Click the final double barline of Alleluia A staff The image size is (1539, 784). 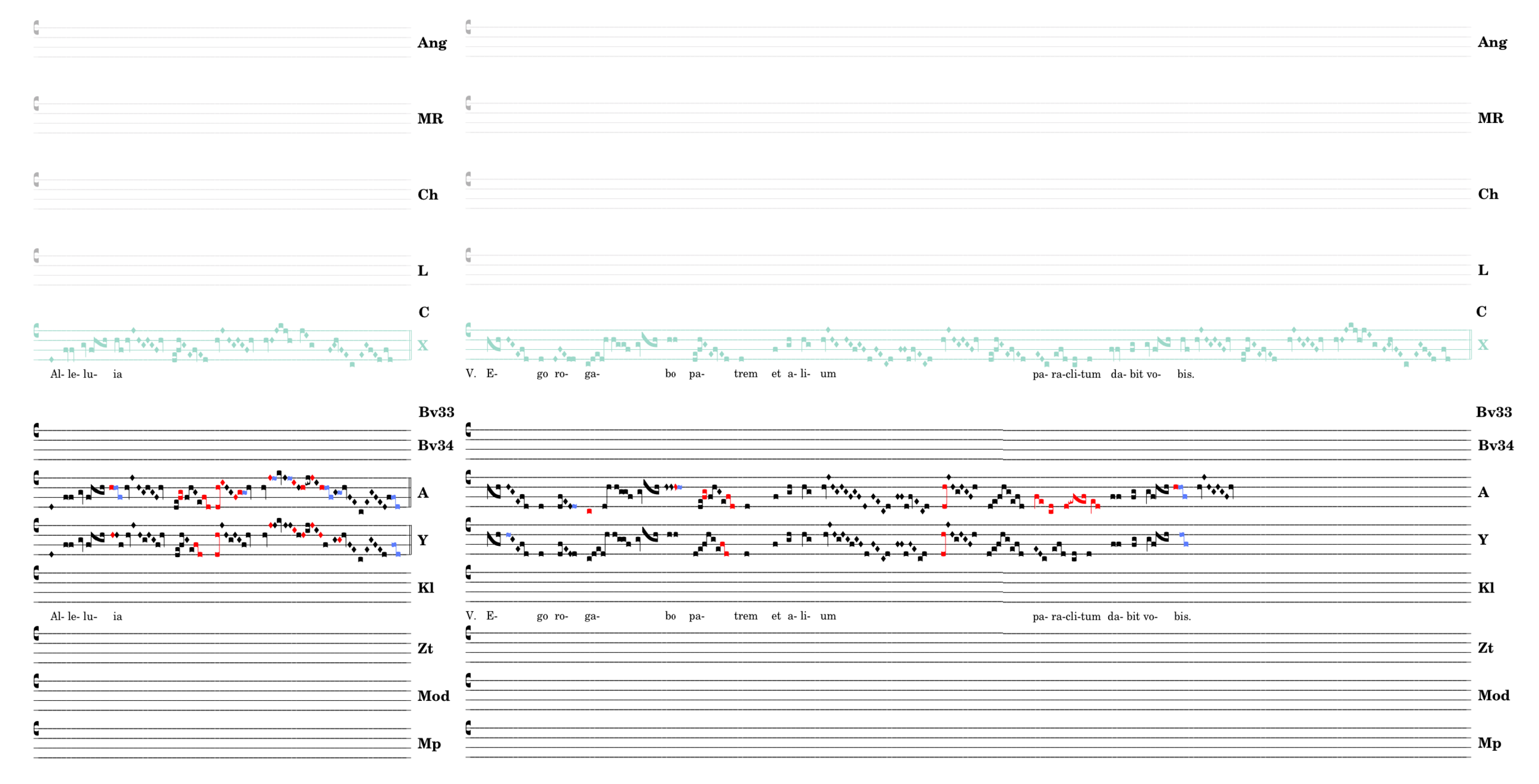pyautogui.click(x=410, y=493)
